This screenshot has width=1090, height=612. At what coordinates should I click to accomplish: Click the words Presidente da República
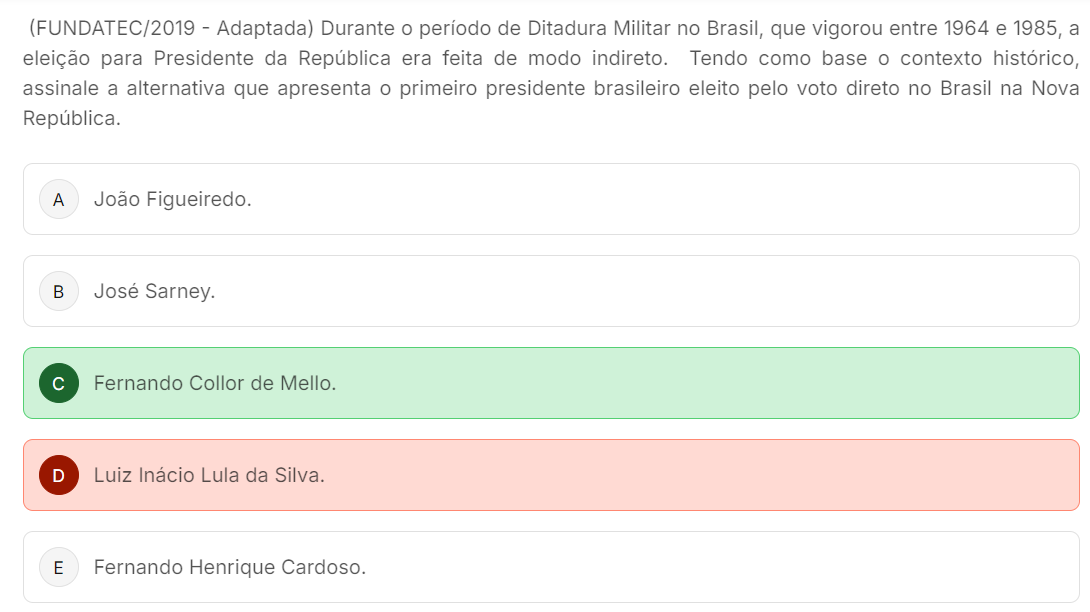[x=272, y=58]
